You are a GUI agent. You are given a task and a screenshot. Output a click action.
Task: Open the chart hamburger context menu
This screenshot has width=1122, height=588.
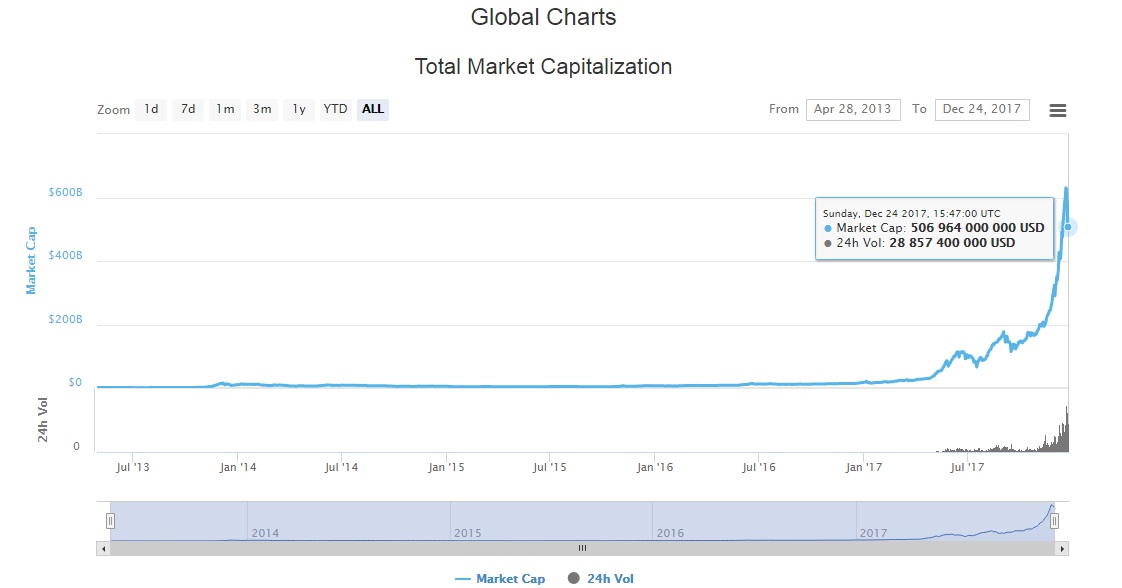pyautogui.click(x=1057, y=110)
